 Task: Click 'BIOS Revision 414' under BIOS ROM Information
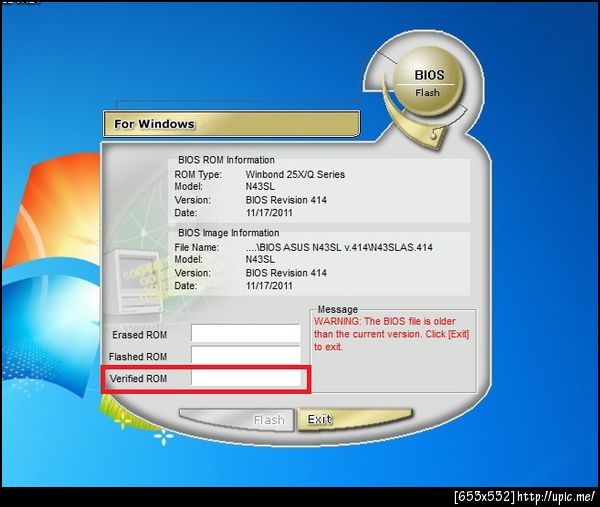point(286,200)
